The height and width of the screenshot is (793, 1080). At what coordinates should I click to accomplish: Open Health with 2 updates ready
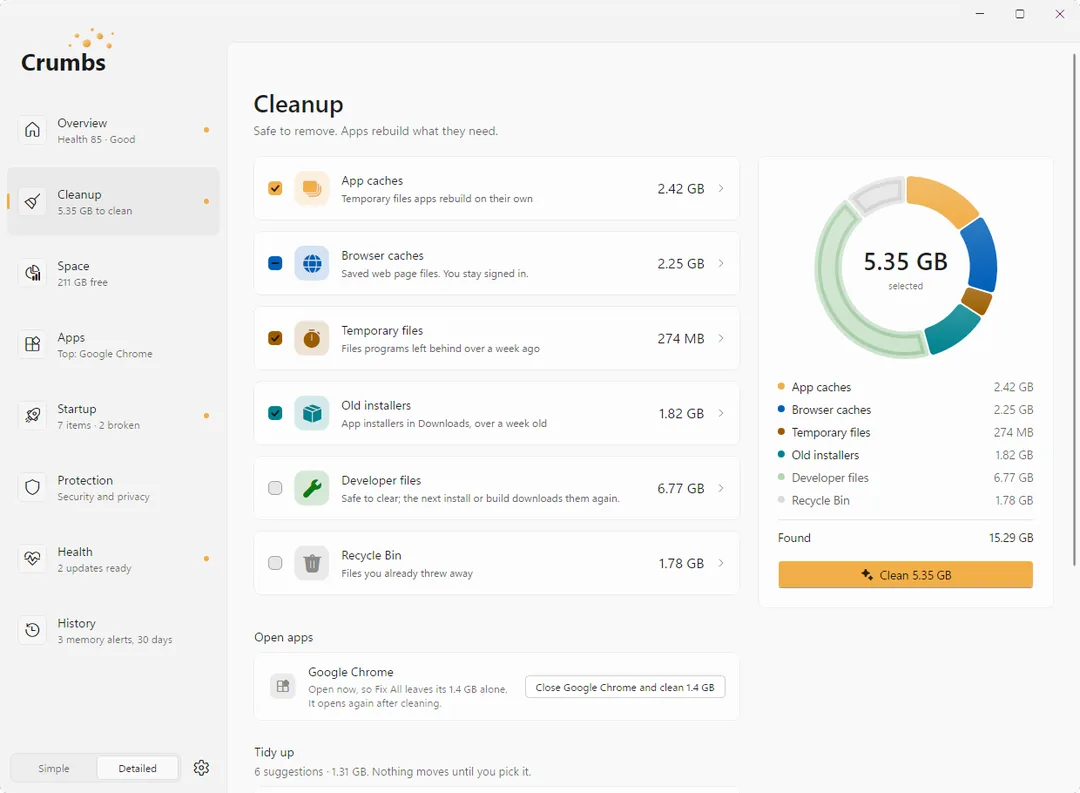pyautogui.click(x=114, y=559)
